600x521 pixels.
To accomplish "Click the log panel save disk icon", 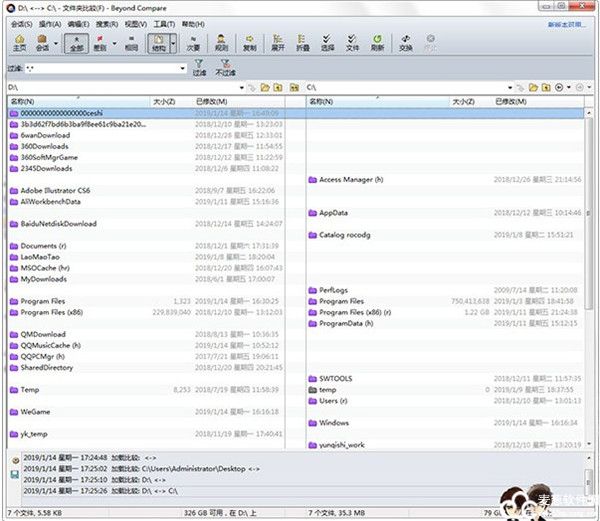I will pyautogui.click(x=15, y=475).
